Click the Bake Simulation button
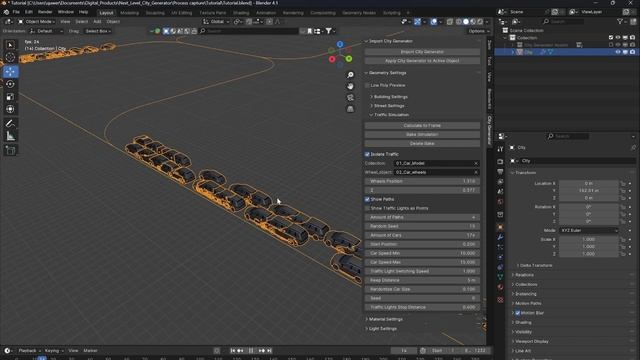The height and width of the screenshot is (360, 640). click(x=422, y=135)
